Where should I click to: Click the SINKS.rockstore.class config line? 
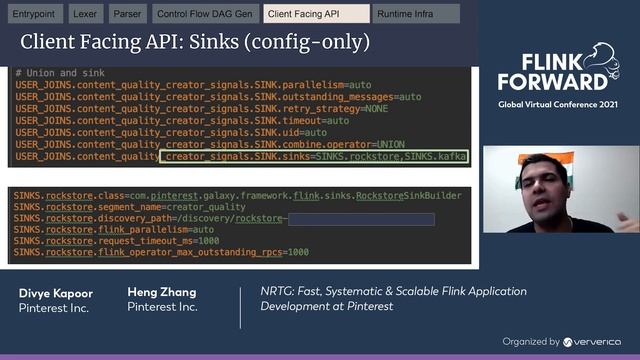238,196
